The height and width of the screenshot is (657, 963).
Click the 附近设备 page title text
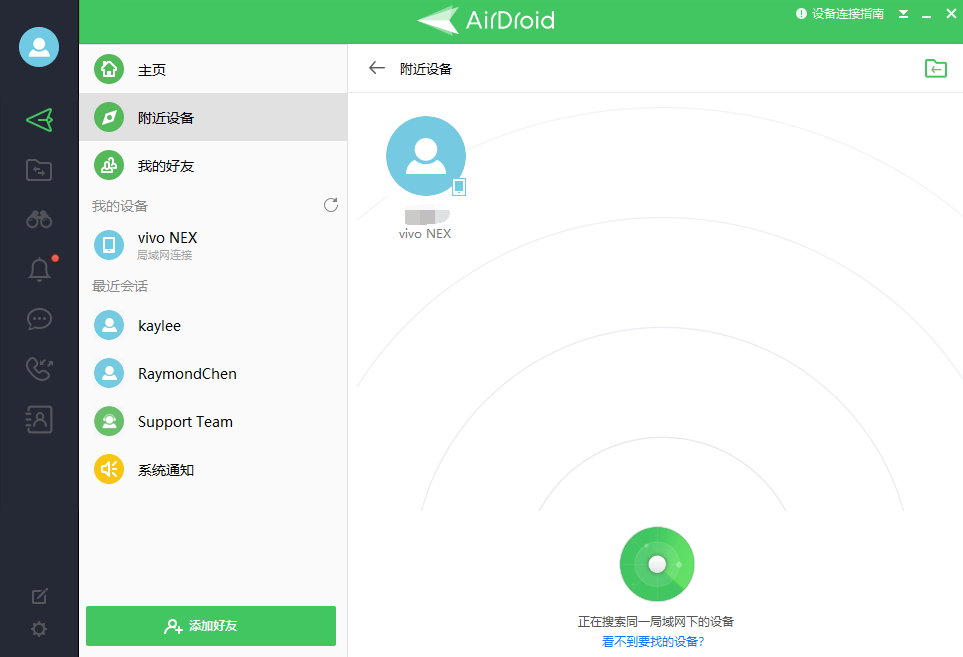tap(426, 69)
